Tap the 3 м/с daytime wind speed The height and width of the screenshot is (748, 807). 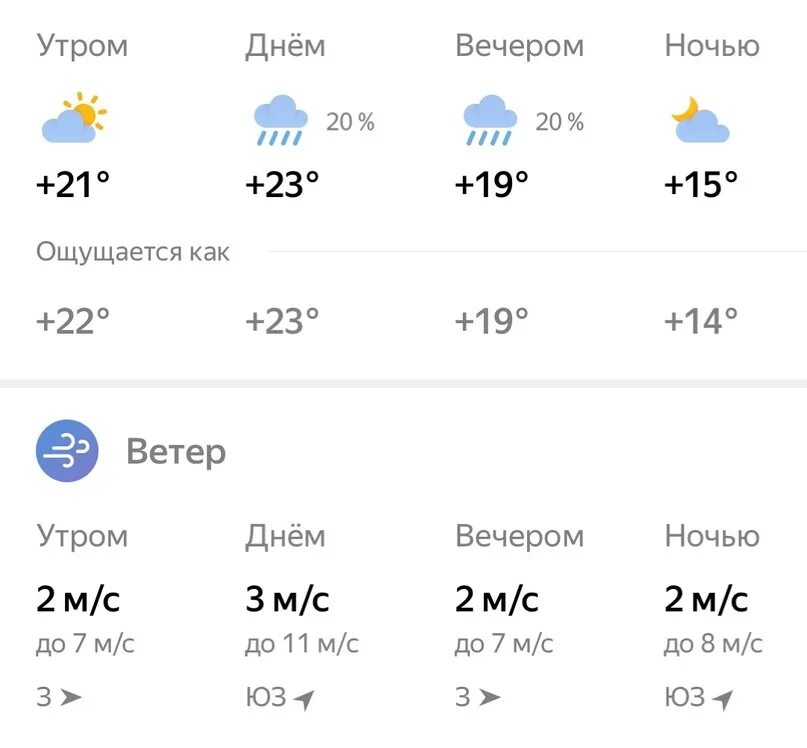[287, 599]
